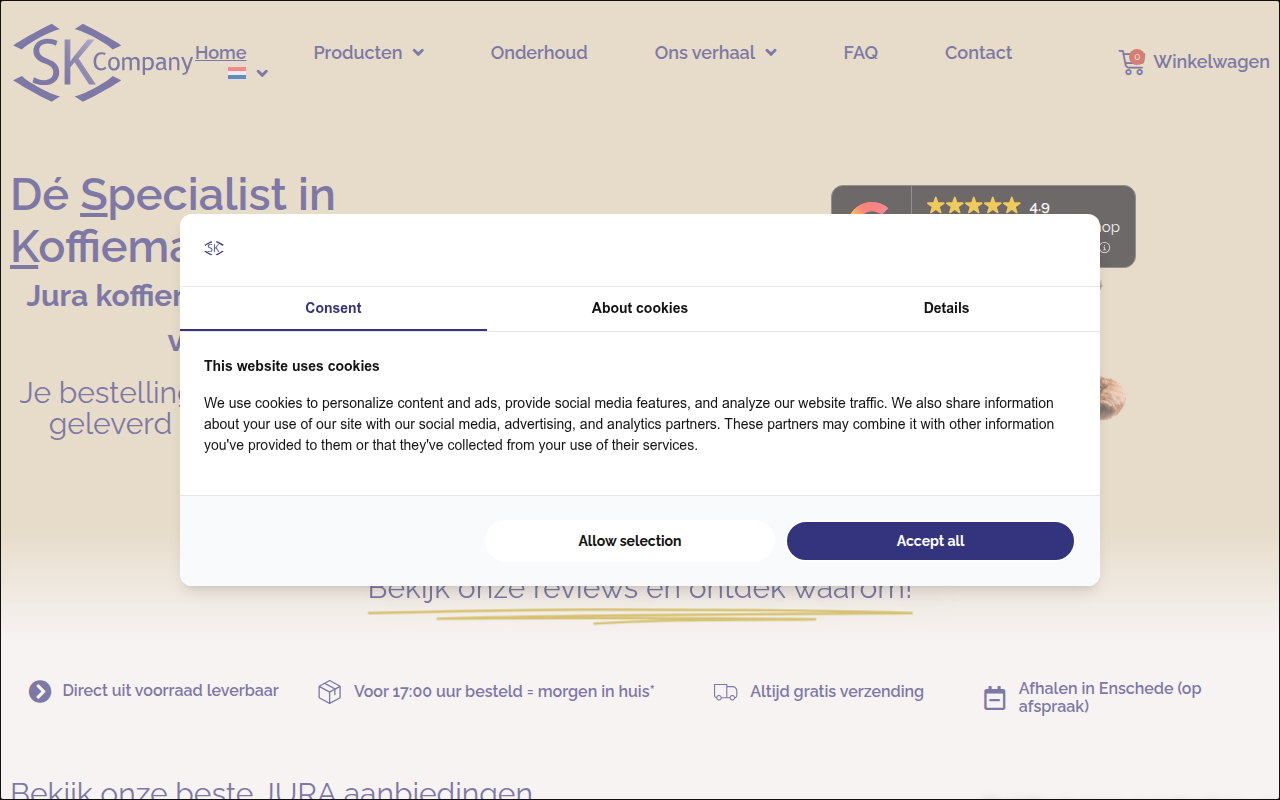Click the Ons verhaal menu label
This screenshot has height=800, width=1280.
(705, 53)
